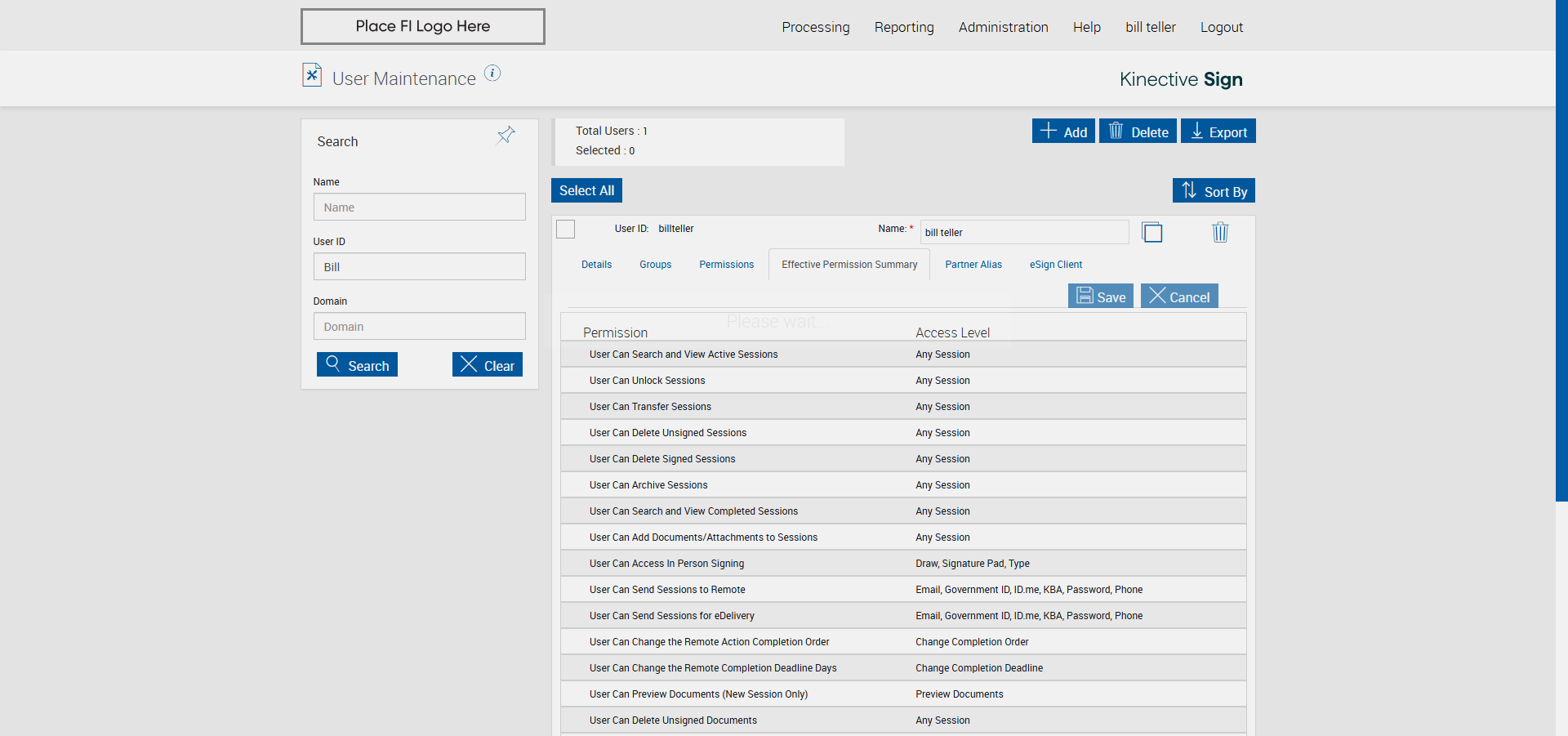Image resolution: width=1568 pixels, height=736 pixels.
Task: Check the billteller user row checkbox
Action: (566, 230)
